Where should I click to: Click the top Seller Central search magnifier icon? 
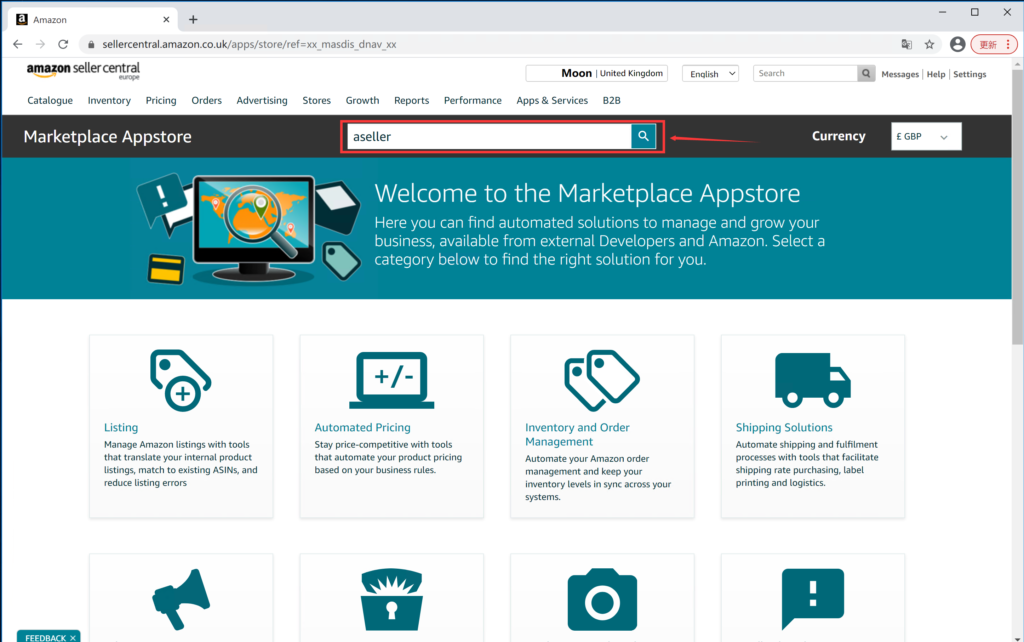tap(866, 73)
